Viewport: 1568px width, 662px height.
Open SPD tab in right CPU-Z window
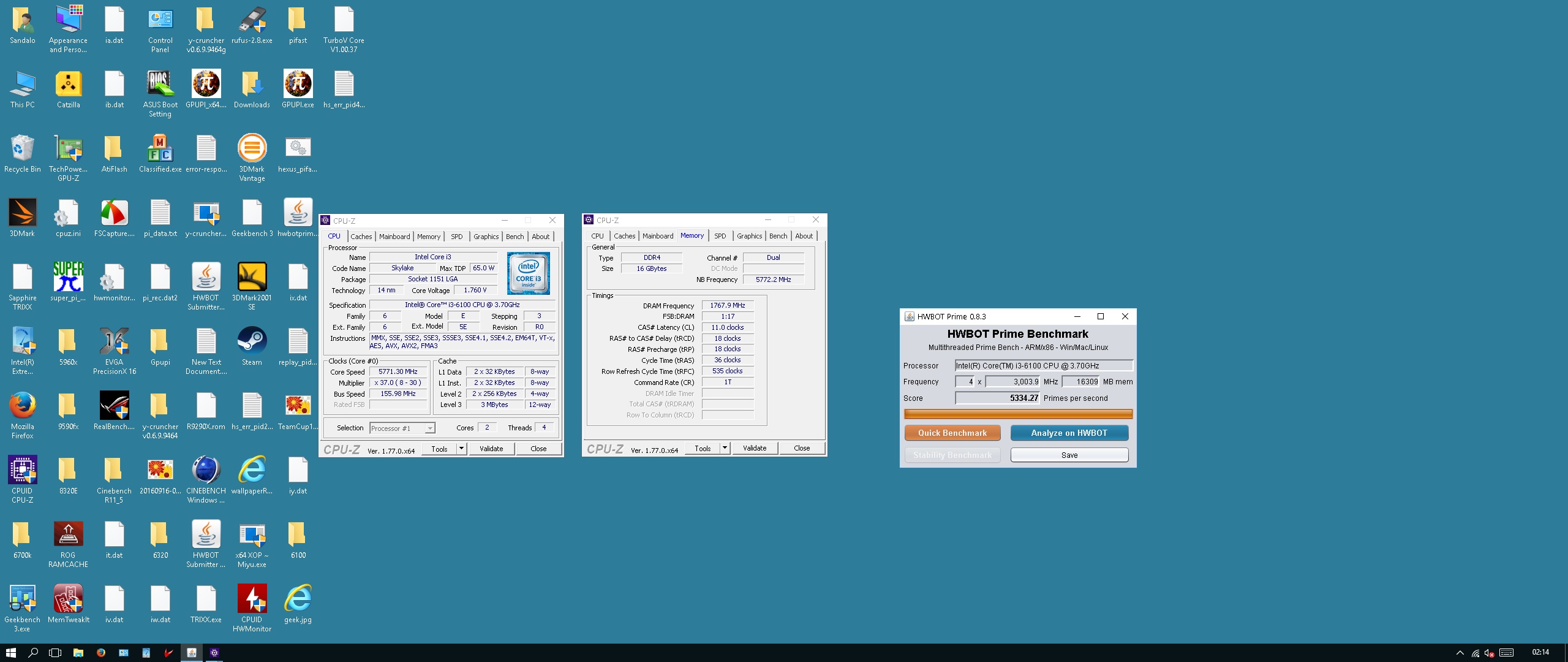(720, 236)
